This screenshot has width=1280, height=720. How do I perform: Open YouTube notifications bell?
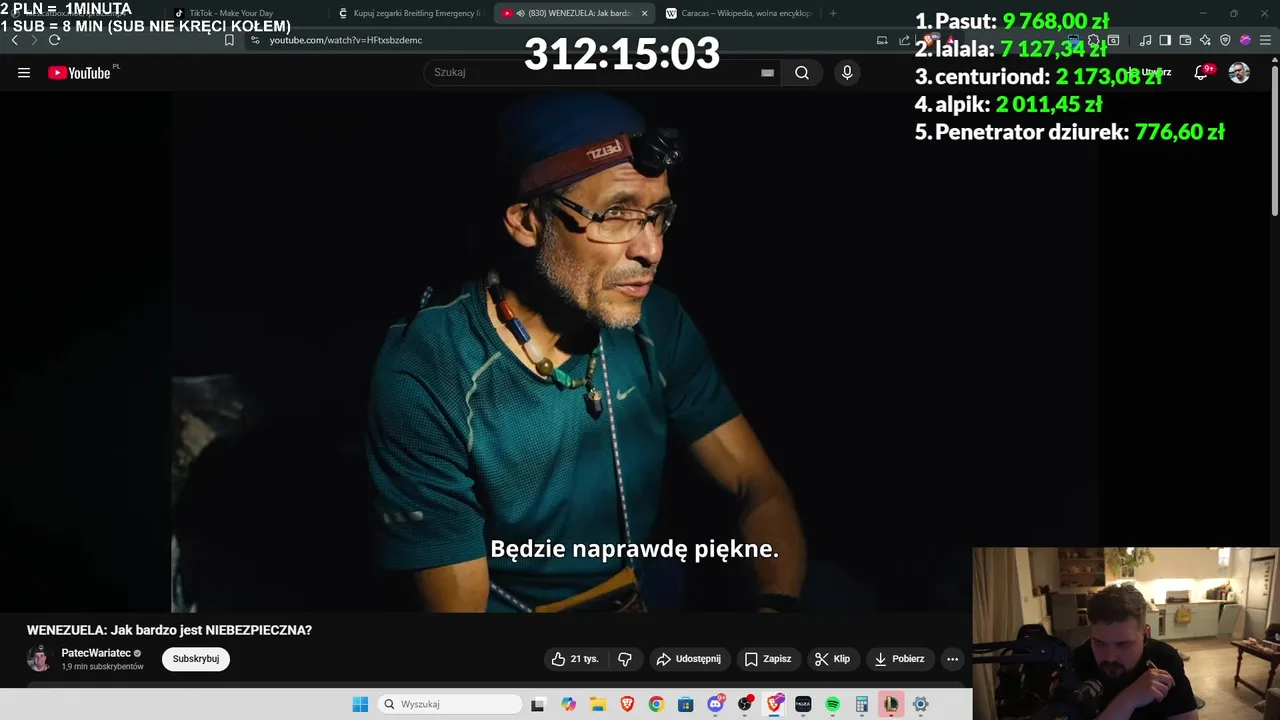[x=1201, y=72]
